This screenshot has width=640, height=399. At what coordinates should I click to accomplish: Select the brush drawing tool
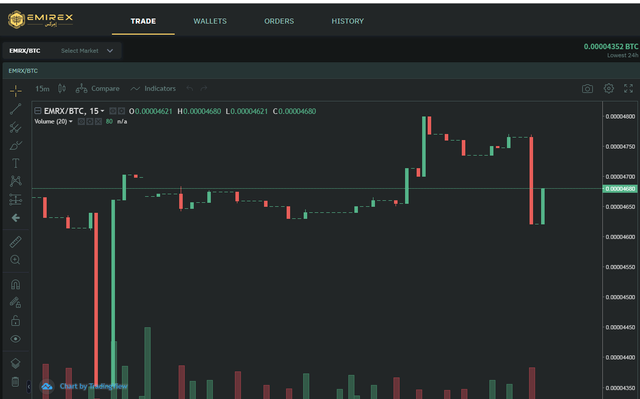pyautogui.click(x=16, y=145)
